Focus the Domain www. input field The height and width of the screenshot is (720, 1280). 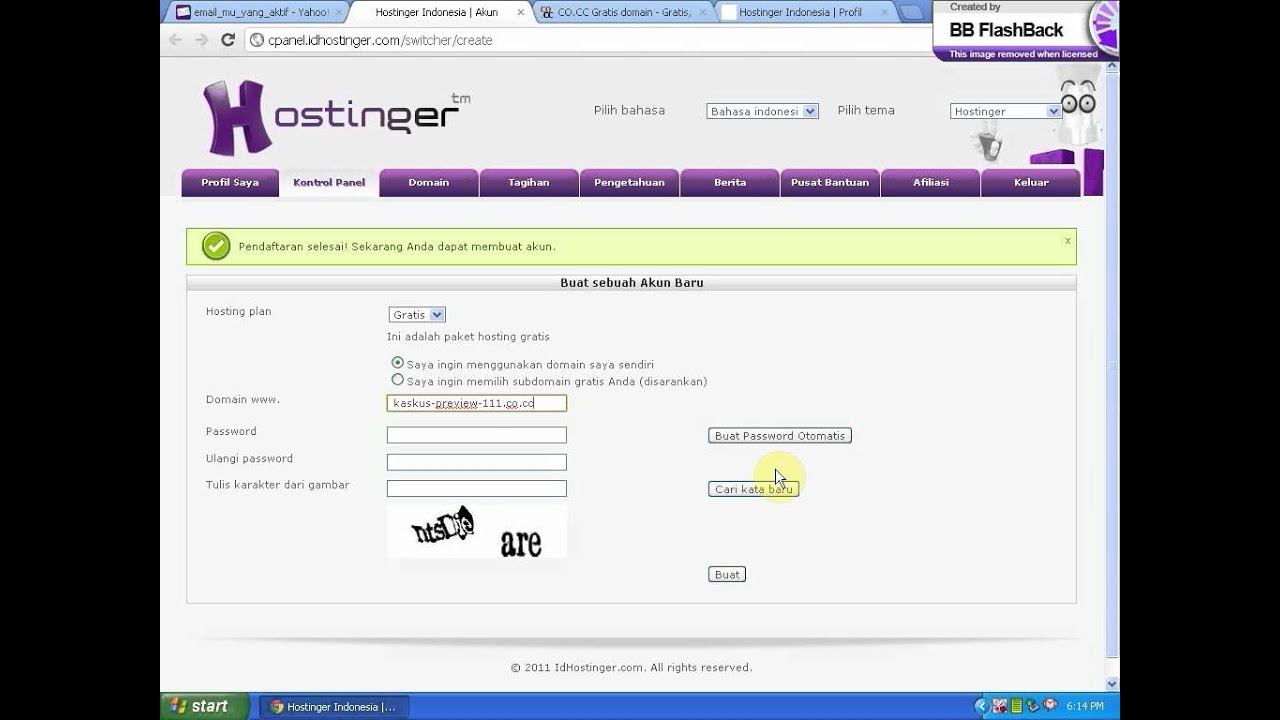pos(477,403)
